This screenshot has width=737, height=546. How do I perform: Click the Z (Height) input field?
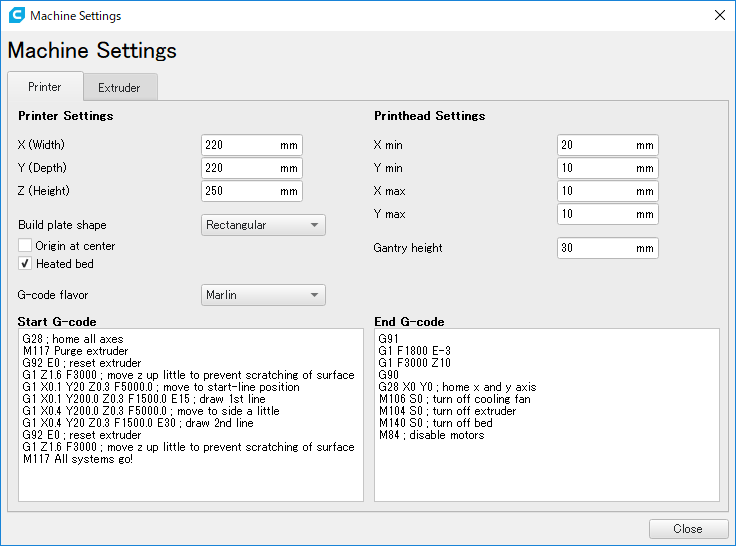[x=252, y=191]
